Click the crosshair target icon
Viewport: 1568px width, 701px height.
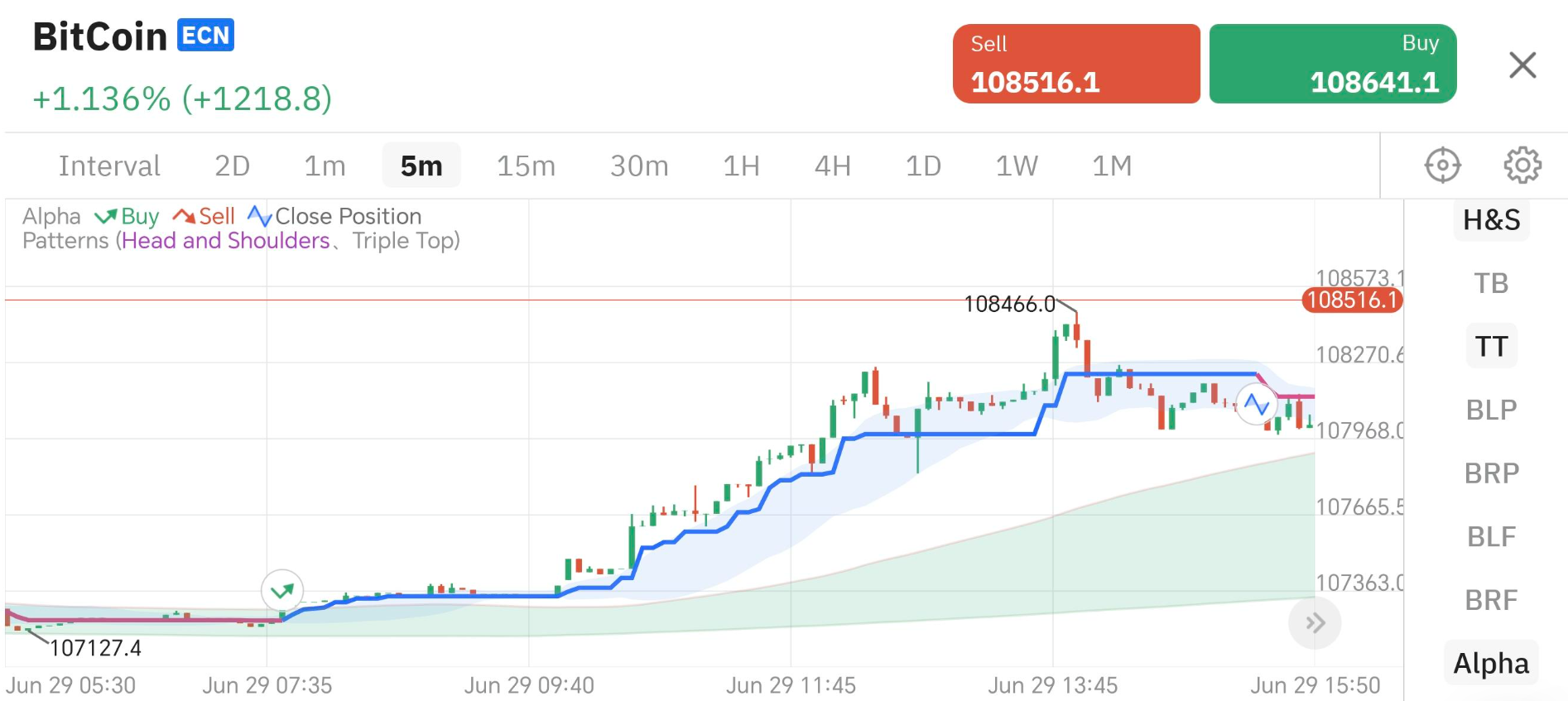1442,166
